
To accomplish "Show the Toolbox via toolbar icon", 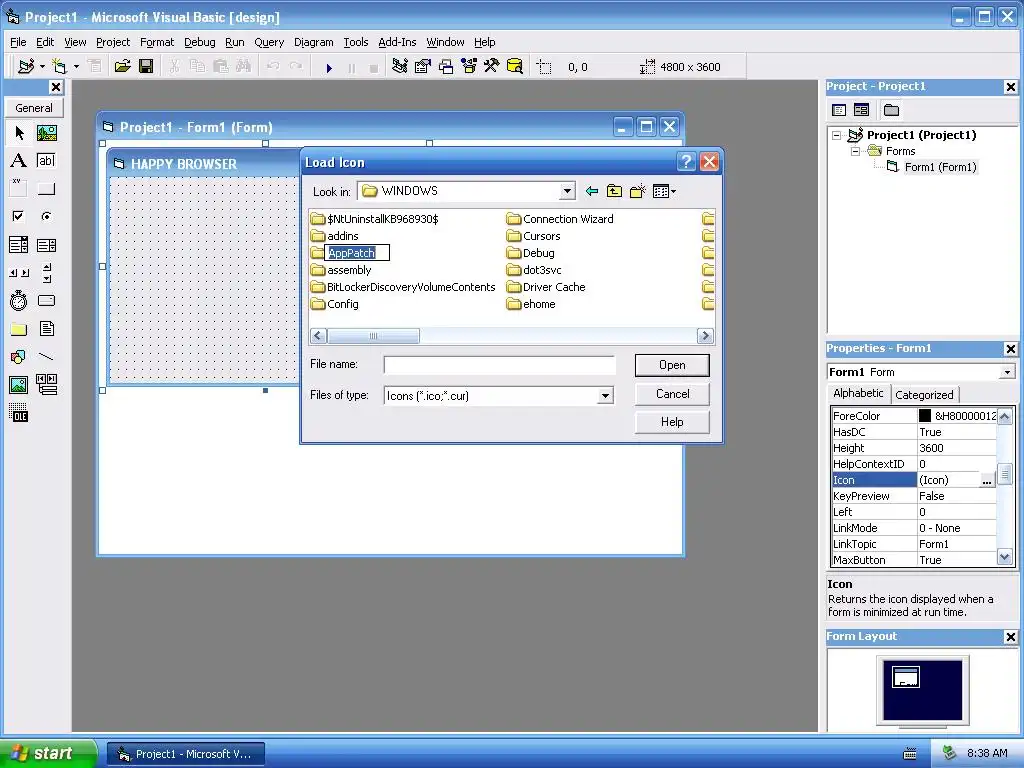I will point(492,67).
